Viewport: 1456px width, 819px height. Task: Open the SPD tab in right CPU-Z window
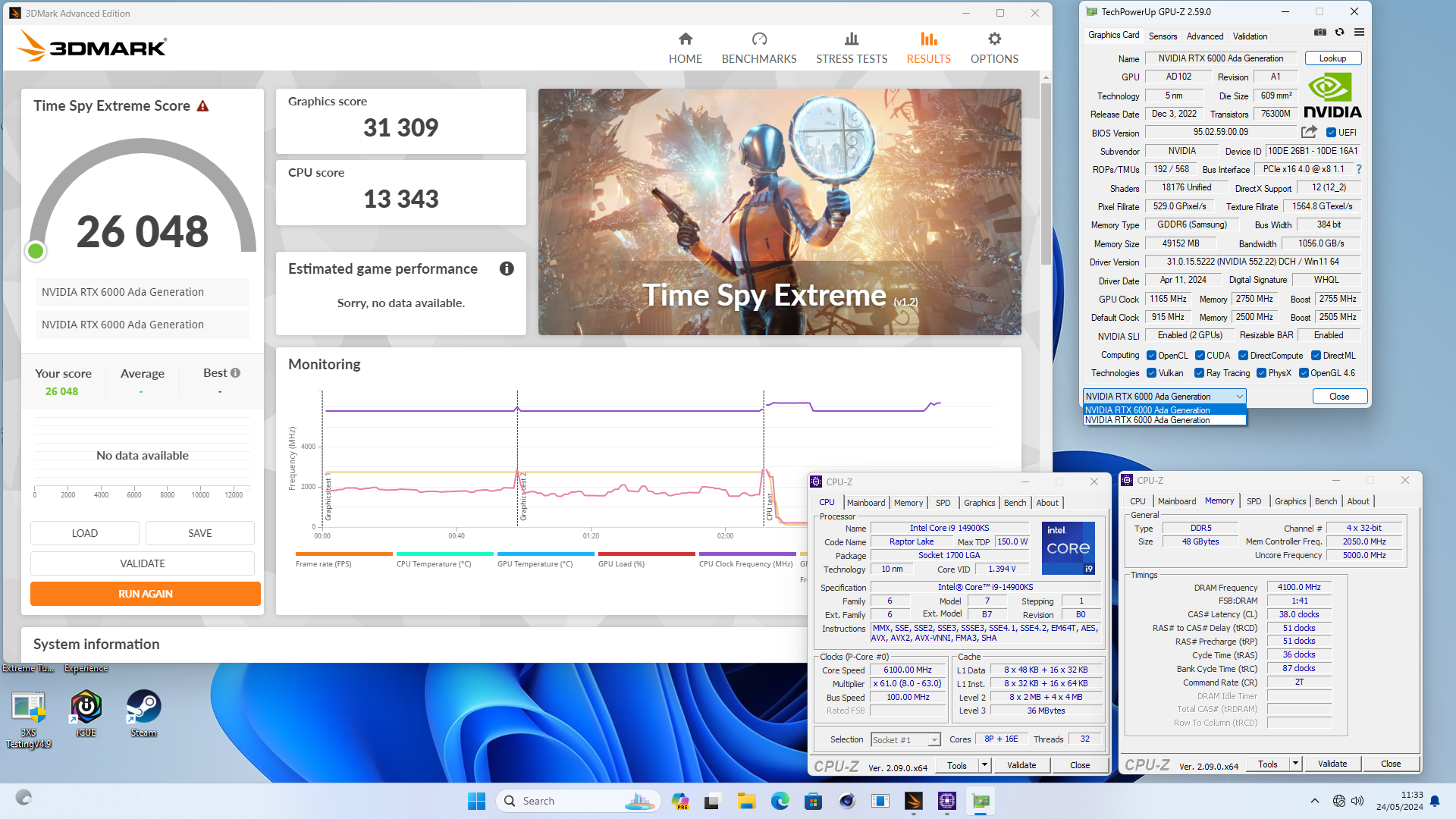point(1254,501)
